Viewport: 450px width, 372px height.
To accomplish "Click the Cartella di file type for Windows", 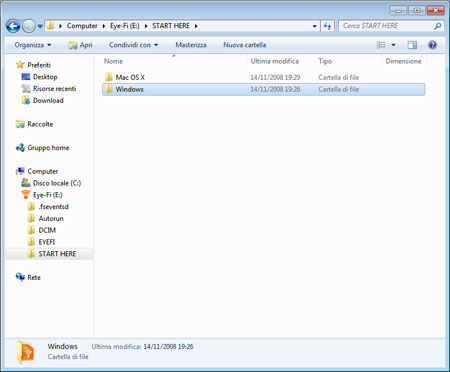I will tap(338, 89).
